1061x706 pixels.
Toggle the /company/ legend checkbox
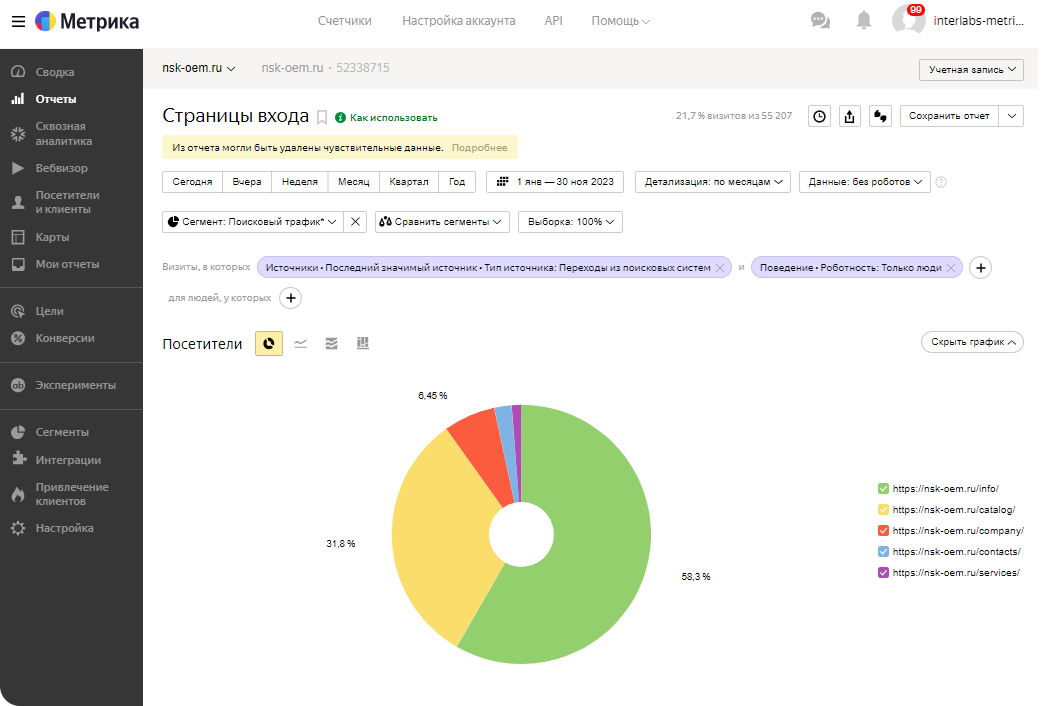coord(883,531)
